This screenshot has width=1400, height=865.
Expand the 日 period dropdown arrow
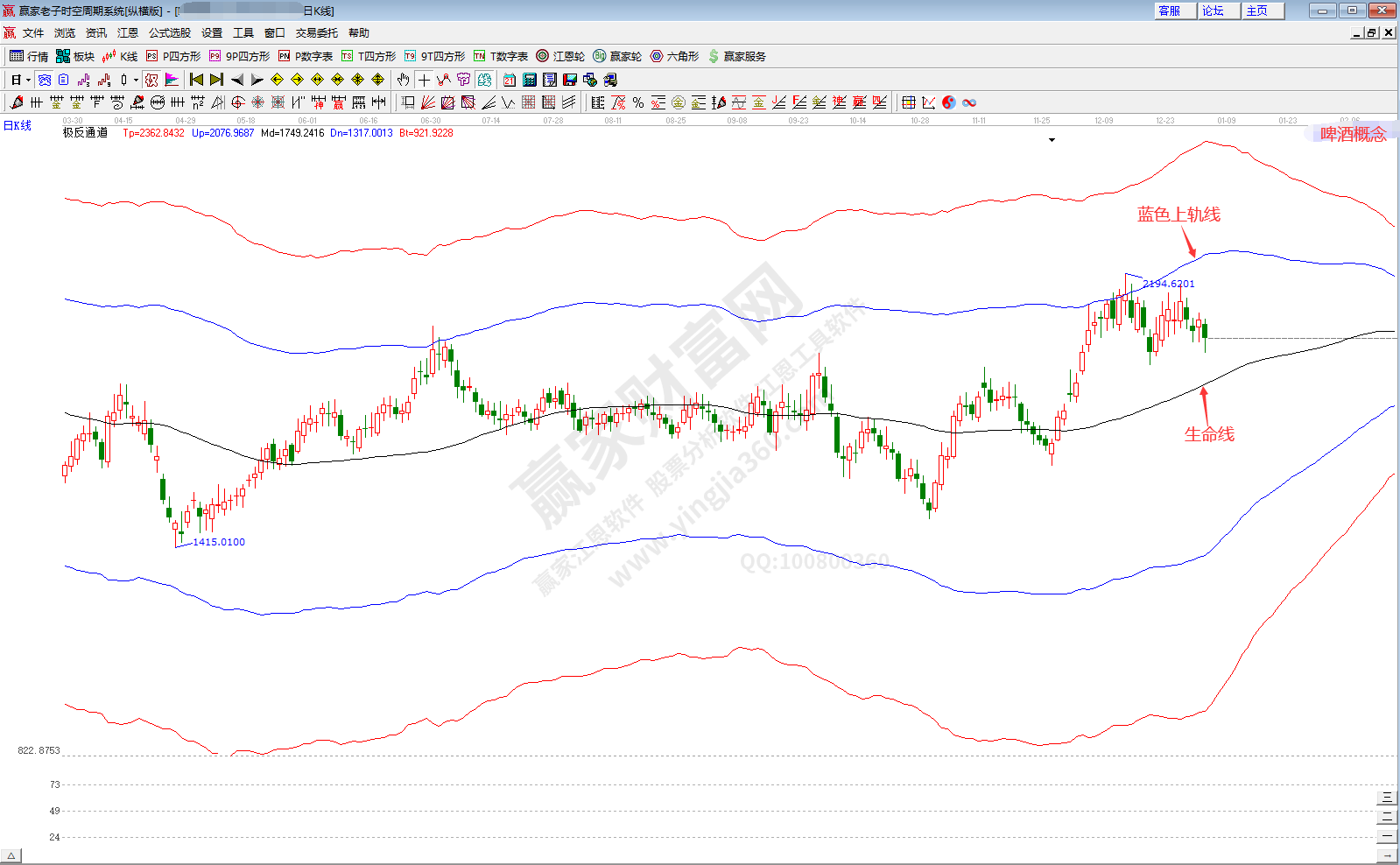coord(28,80)
